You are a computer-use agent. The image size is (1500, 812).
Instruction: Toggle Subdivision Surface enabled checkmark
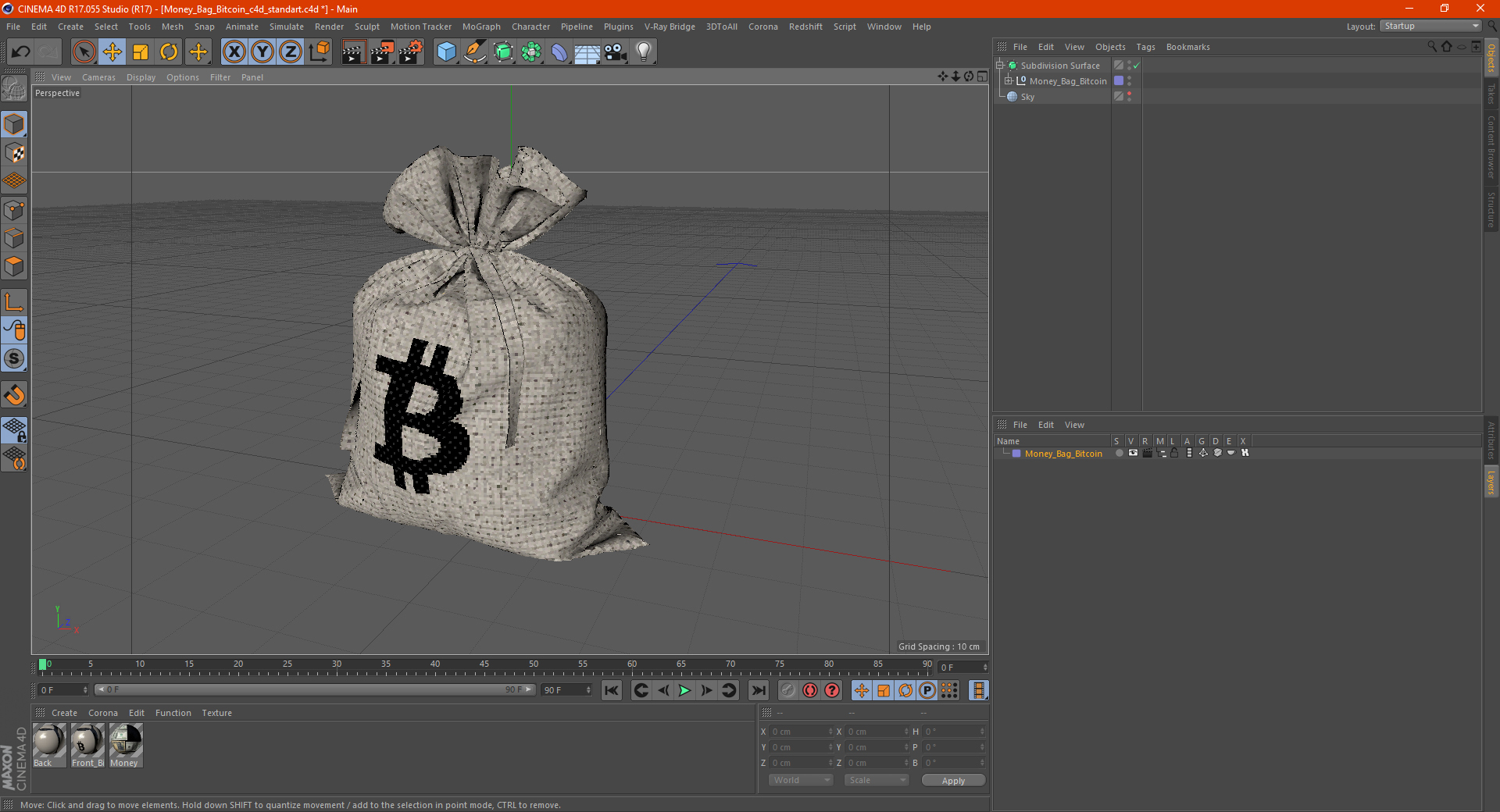click(1137, 66)
